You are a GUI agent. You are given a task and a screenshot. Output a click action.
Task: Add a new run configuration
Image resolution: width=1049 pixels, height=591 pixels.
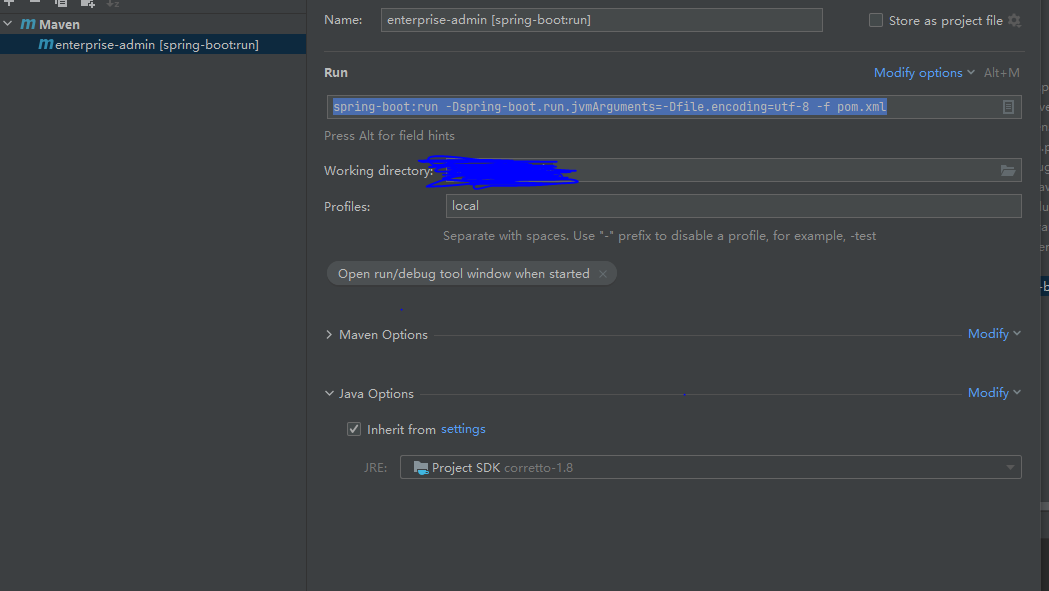(9, 4)
